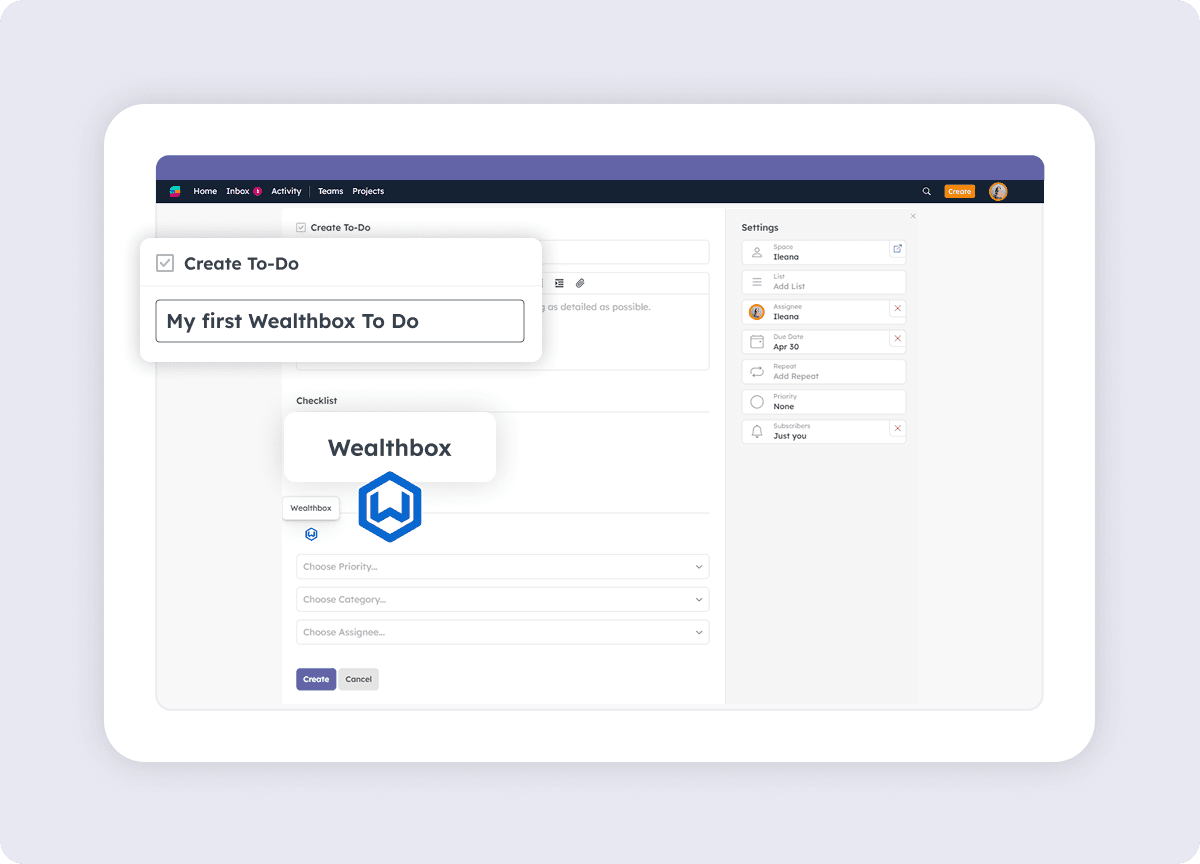Close the Settings panel
This screenshot has width=1200, height=864.
[x=913, y=216]
